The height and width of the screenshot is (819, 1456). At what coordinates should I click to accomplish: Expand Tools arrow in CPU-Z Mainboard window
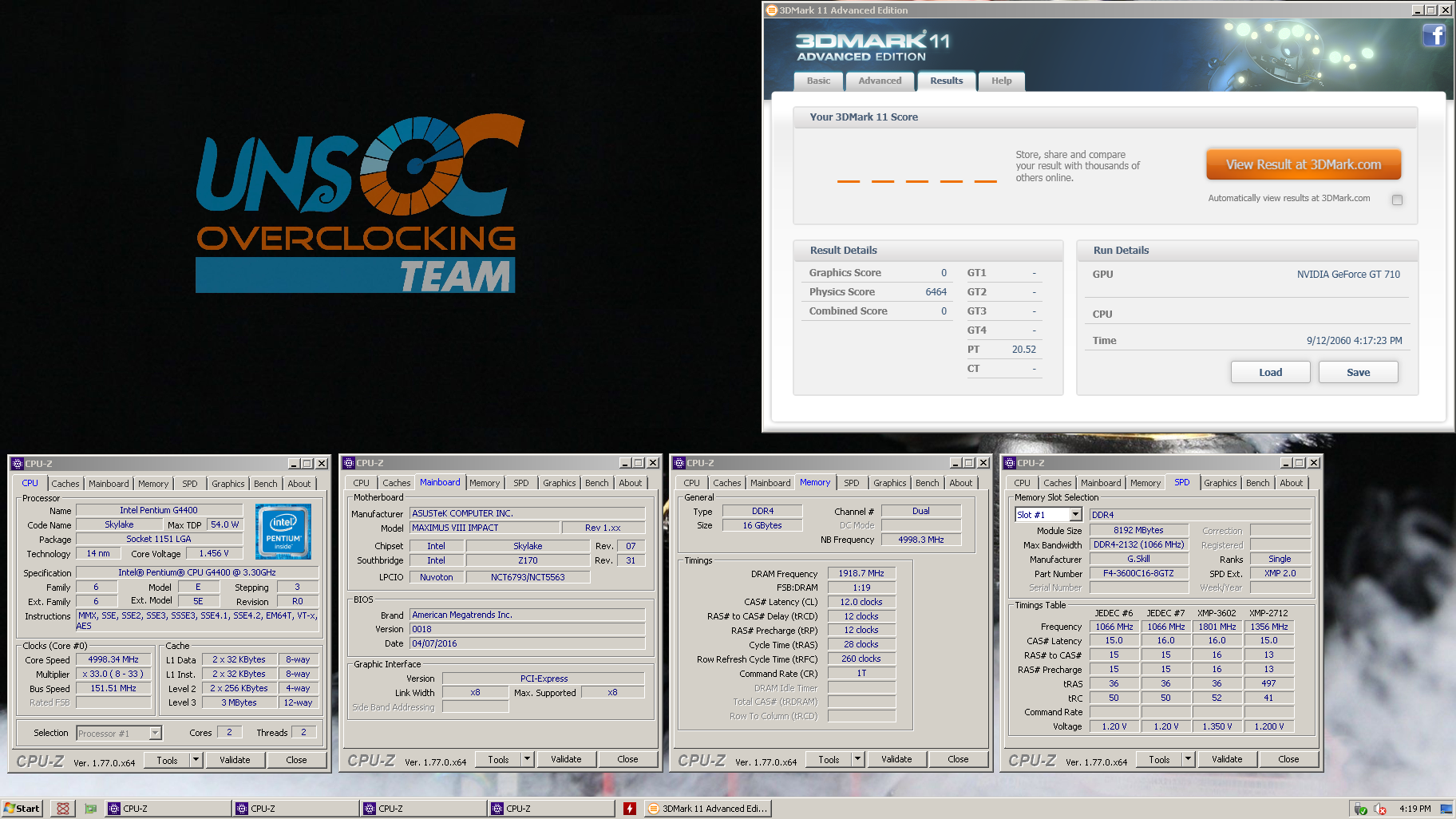(528, 759)
